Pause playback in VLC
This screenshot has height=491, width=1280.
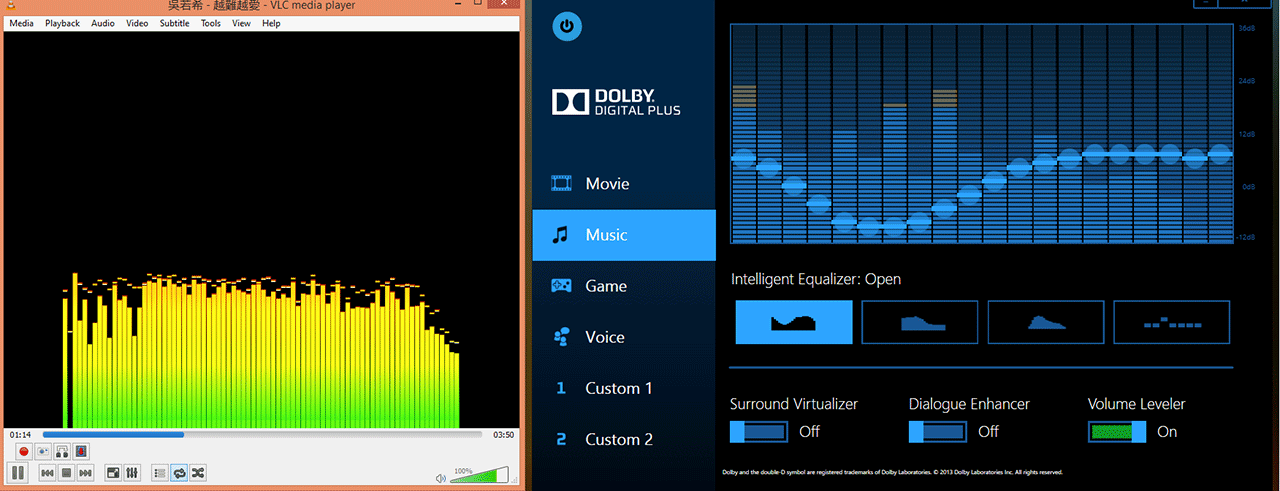[x=18, y=472]
